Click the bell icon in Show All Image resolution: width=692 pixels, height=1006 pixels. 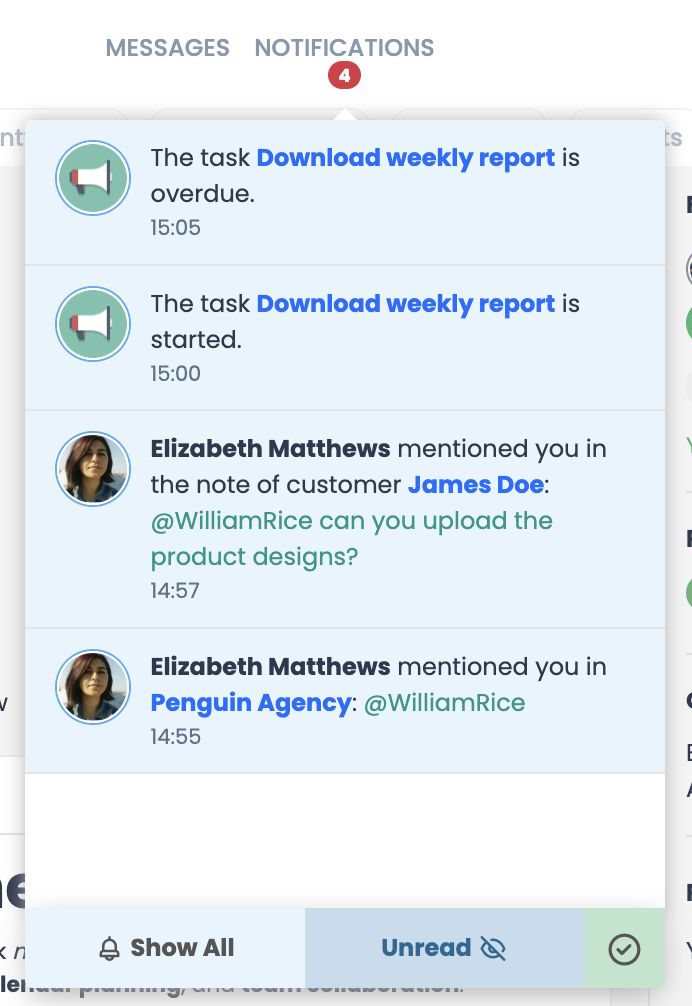coord(110,949)
